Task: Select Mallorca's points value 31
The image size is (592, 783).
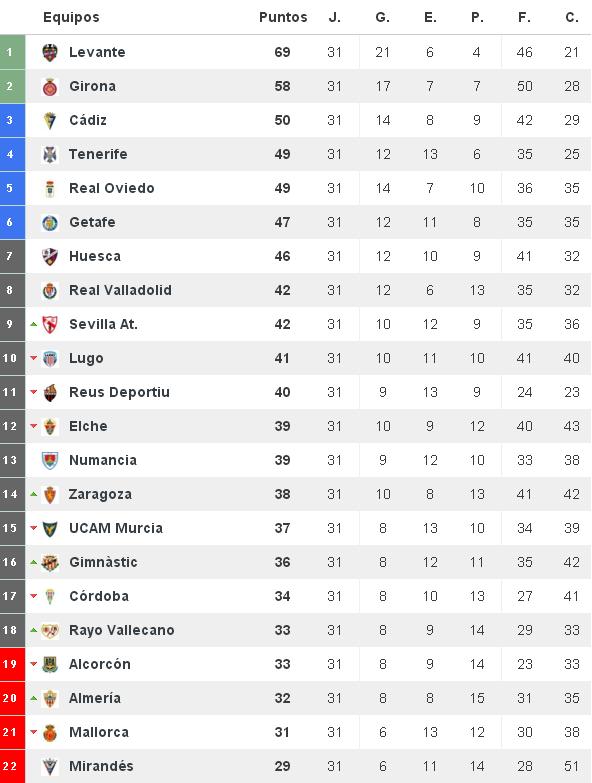Action: coord(282,732)
